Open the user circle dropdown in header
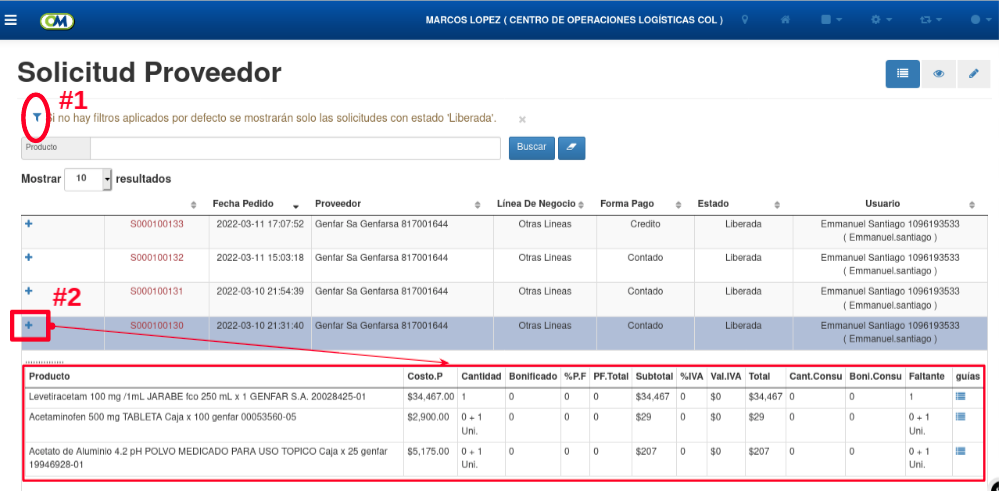 (x=981, y=20)
